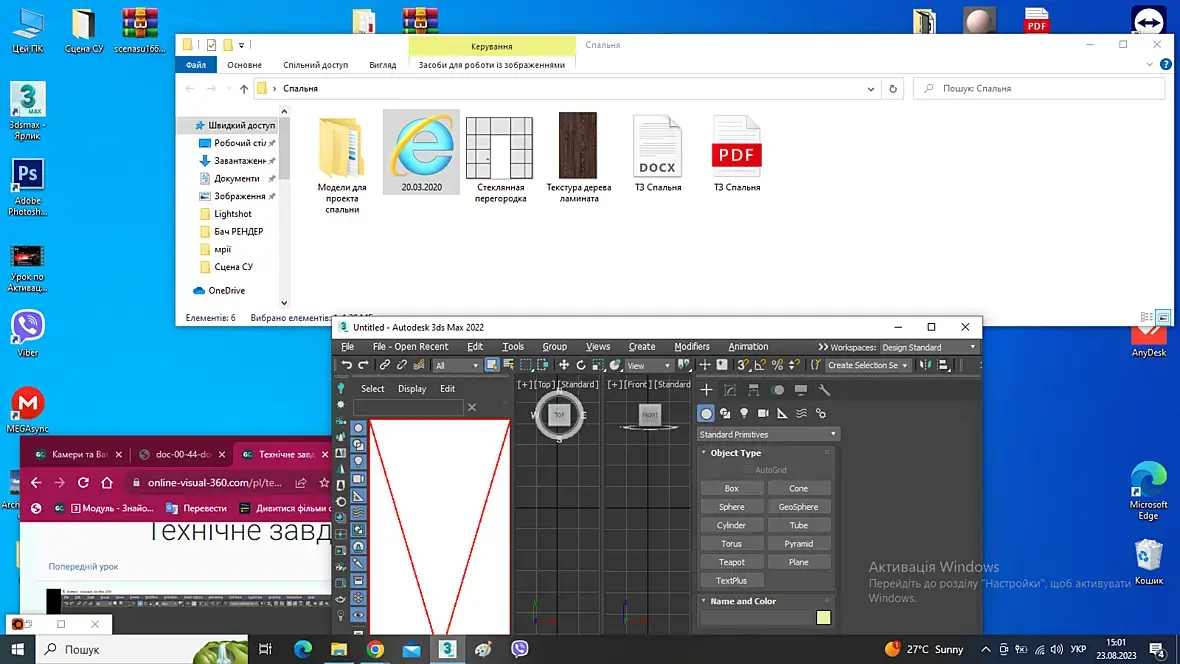This screenshot has height=664, width=1180.
Task: Toggle the Display Cameras filter in Scene Explorer
Action: click(x=358, y=479)
